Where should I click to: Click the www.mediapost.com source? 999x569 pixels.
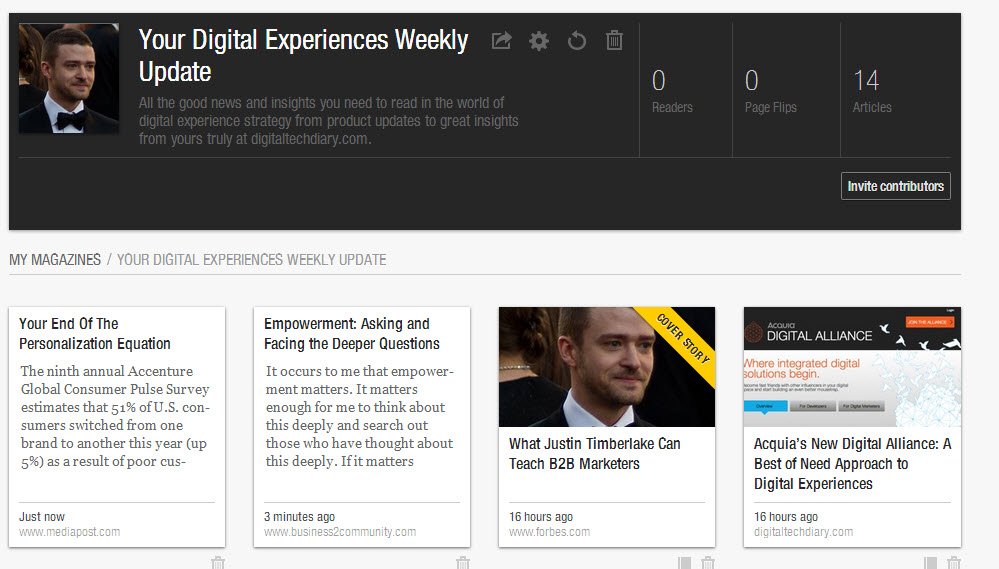pyautogui.click(x=69, y=532)
